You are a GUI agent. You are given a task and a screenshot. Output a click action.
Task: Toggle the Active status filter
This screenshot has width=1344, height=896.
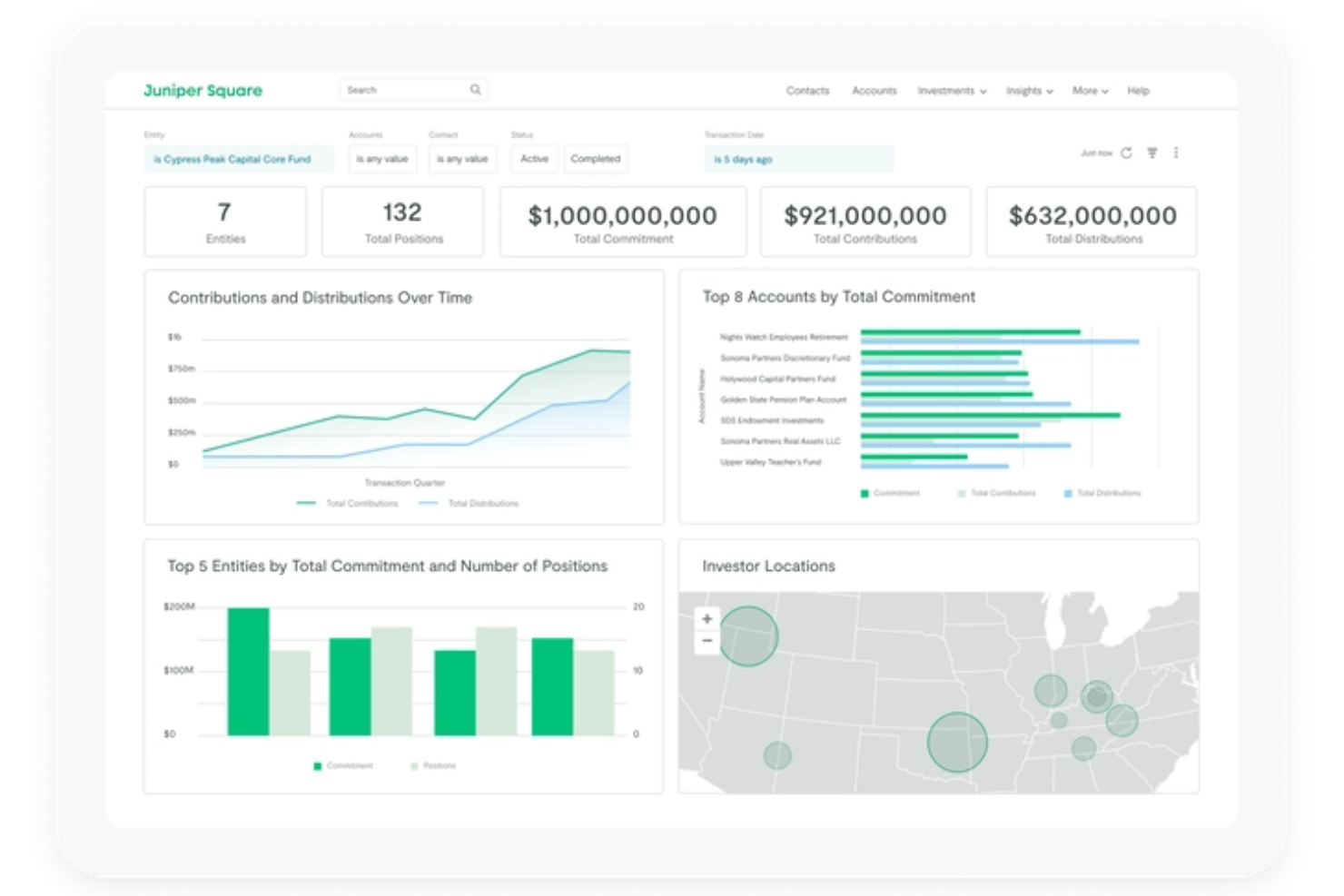click(x=534, y=159)
